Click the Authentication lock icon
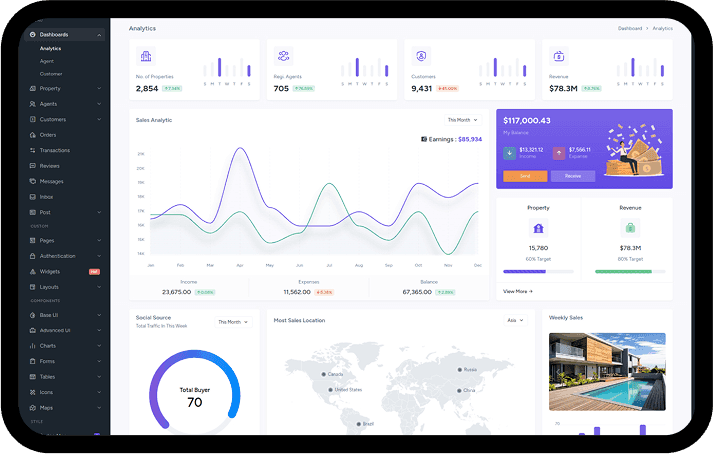Viewport: 713px width, 454px height. click(33, 256)
